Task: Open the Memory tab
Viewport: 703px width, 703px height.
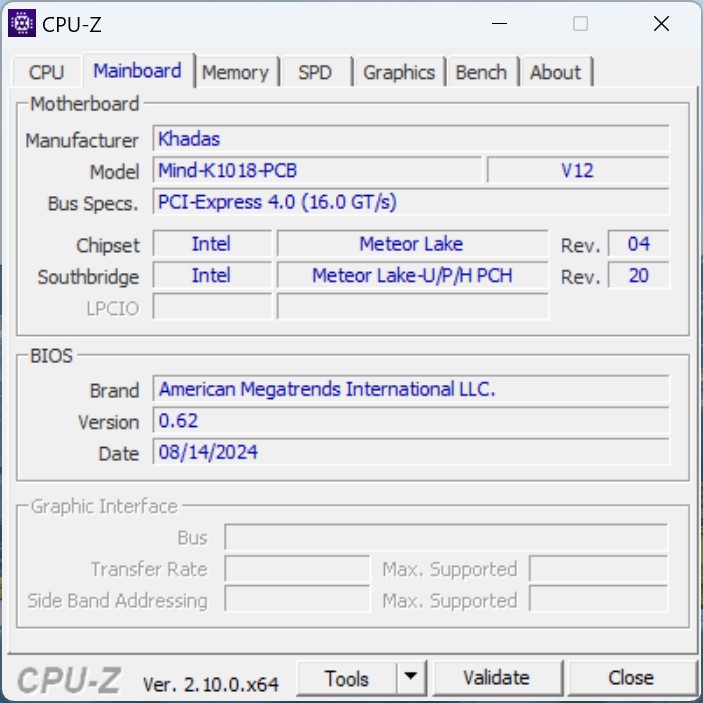Action: tap(235, 72)
